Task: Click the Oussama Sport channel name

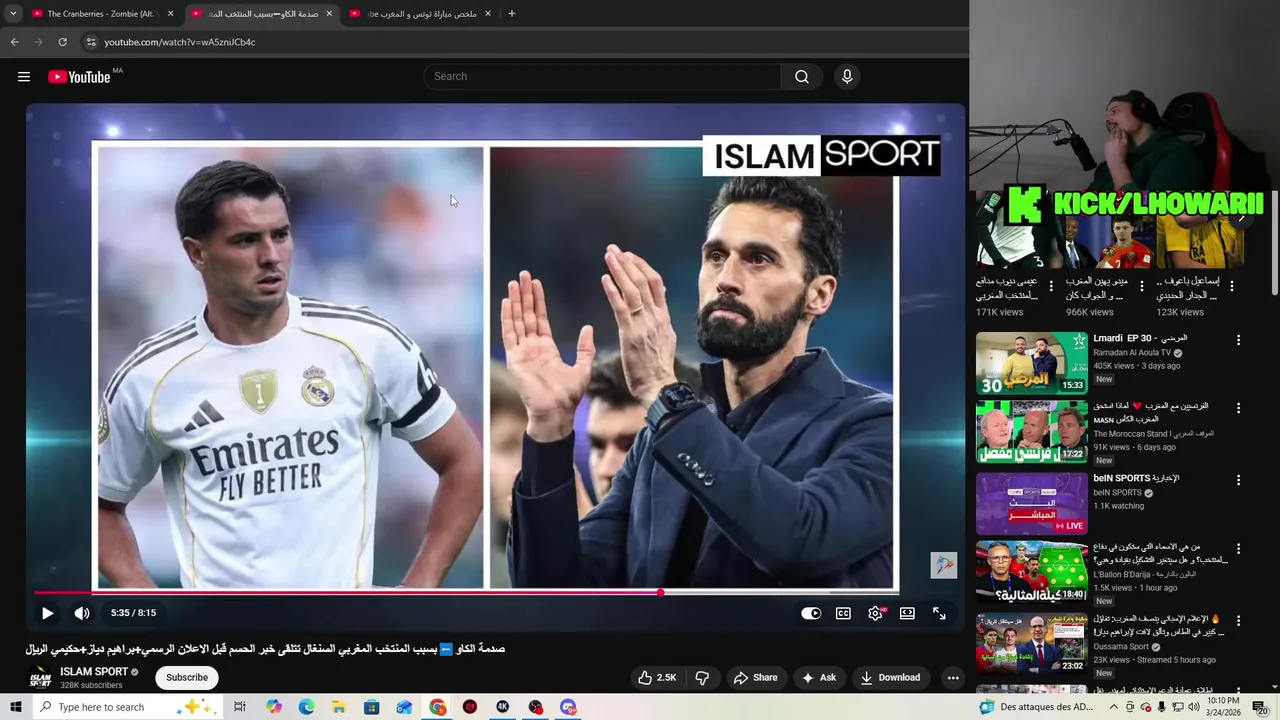Action: (1121, 647)
